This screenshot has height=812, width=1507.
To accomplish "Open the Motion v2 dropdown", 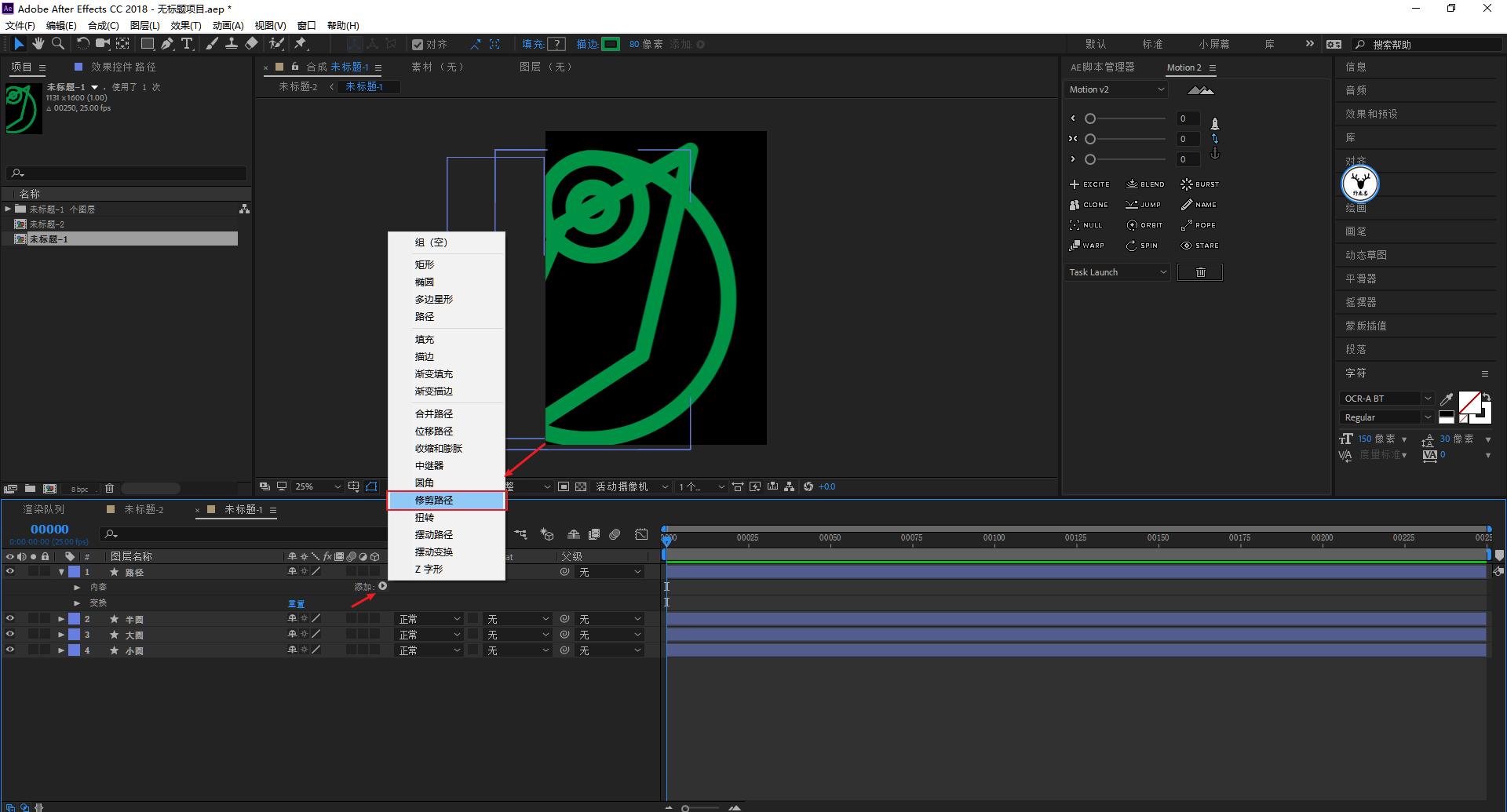I will [x=1116, y=89].
